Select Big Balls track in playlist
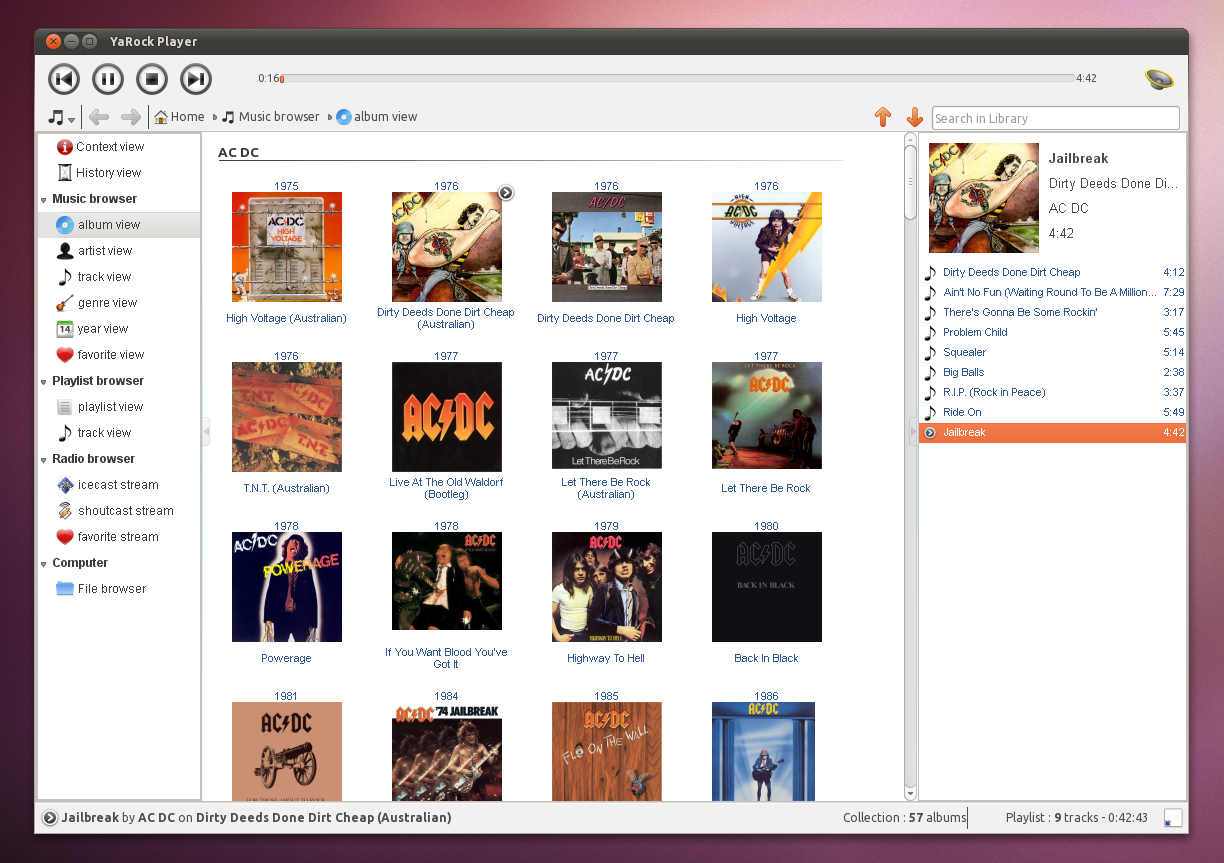 pyautogui.click(x=1052, y=372)
